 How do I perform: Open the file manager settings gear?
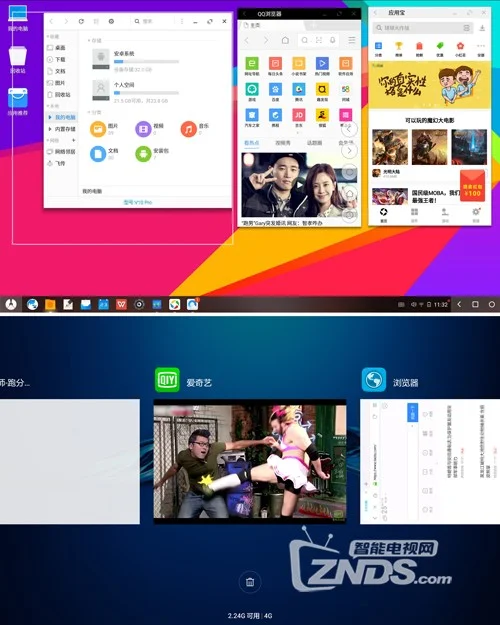click(111, 21)
